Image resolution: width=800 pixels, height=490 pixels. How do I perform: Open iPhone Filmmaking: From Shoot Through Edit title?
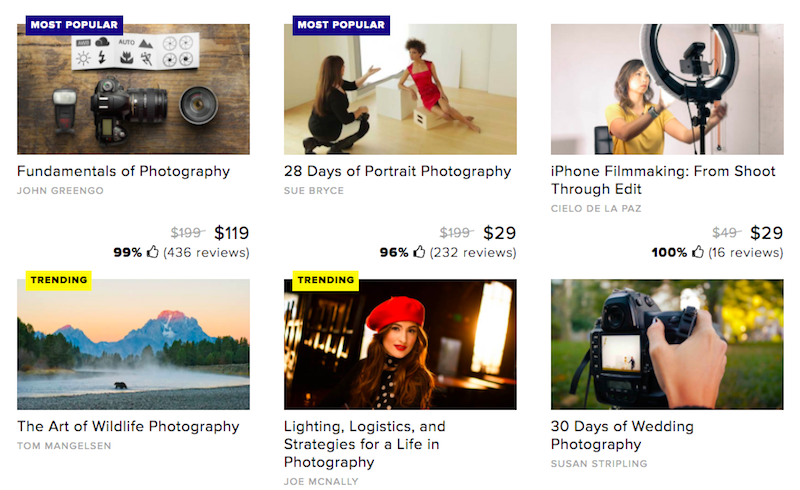coord(663,180)
